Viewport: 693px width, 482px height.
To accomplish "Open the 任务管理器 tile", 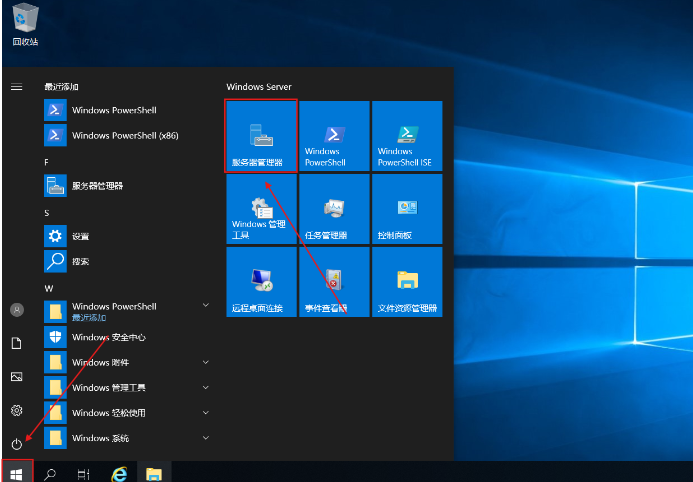I will coord(333,210).
